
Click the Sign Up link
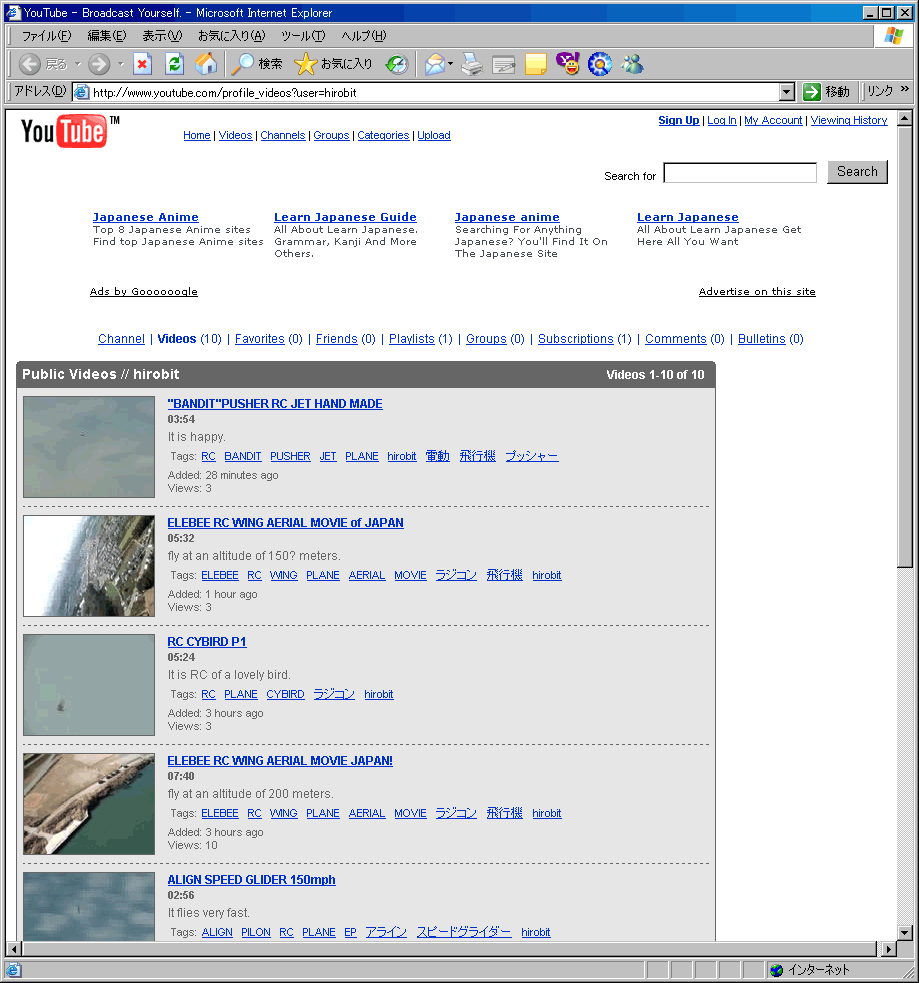coord(678,120)
